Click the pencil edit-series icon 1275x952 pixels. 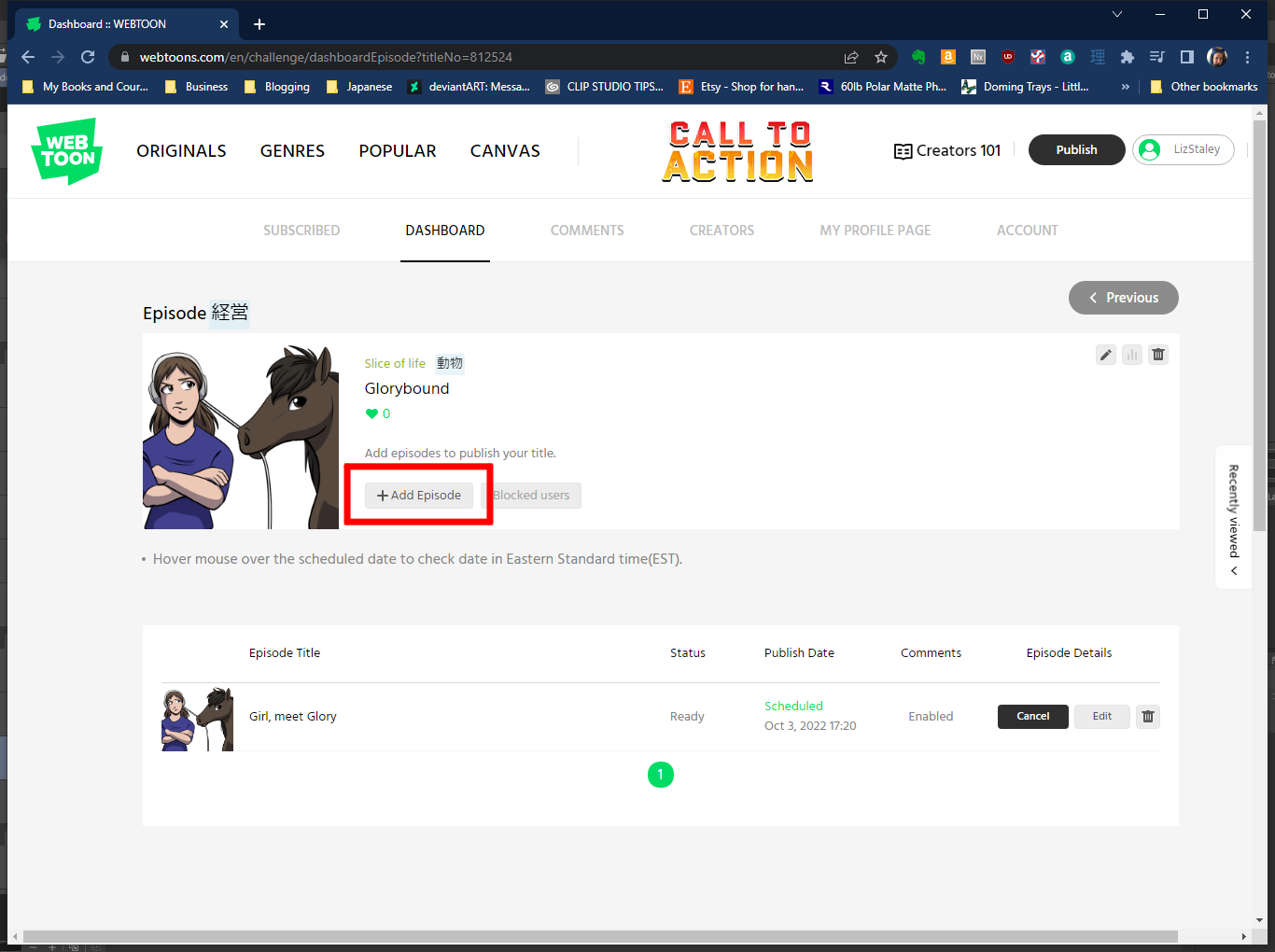click(1106, 355)
